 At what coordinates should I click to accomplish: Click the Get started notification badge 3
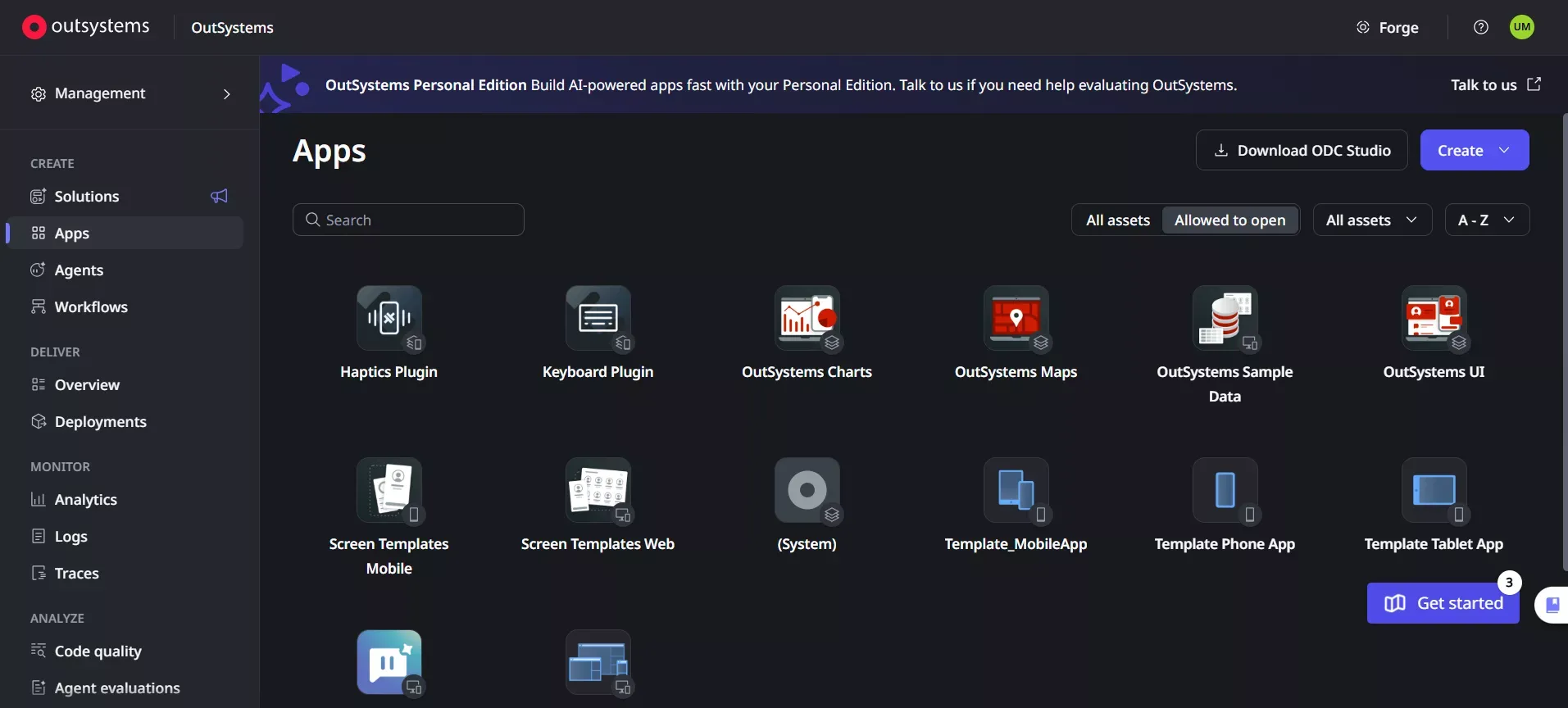pyautogui.click(x=1509, y=583)
